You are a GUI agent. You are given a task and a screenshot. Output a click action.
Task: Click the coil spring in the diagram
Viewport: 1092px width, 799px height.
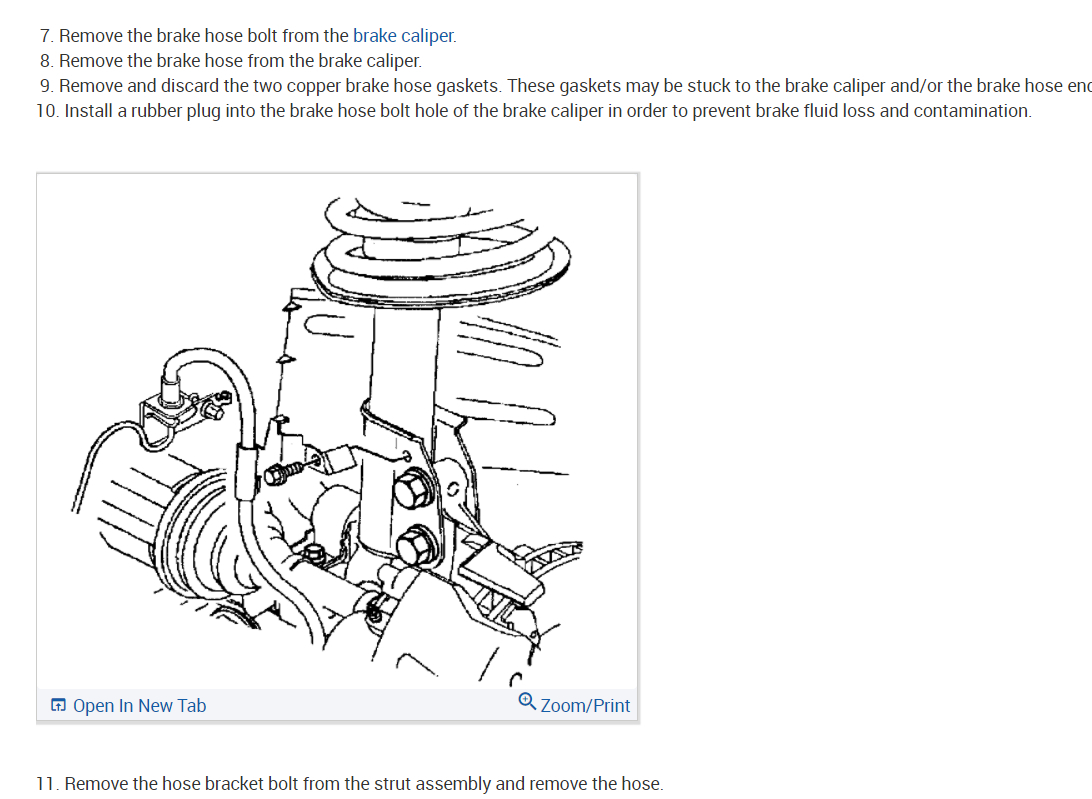point(440,251)
